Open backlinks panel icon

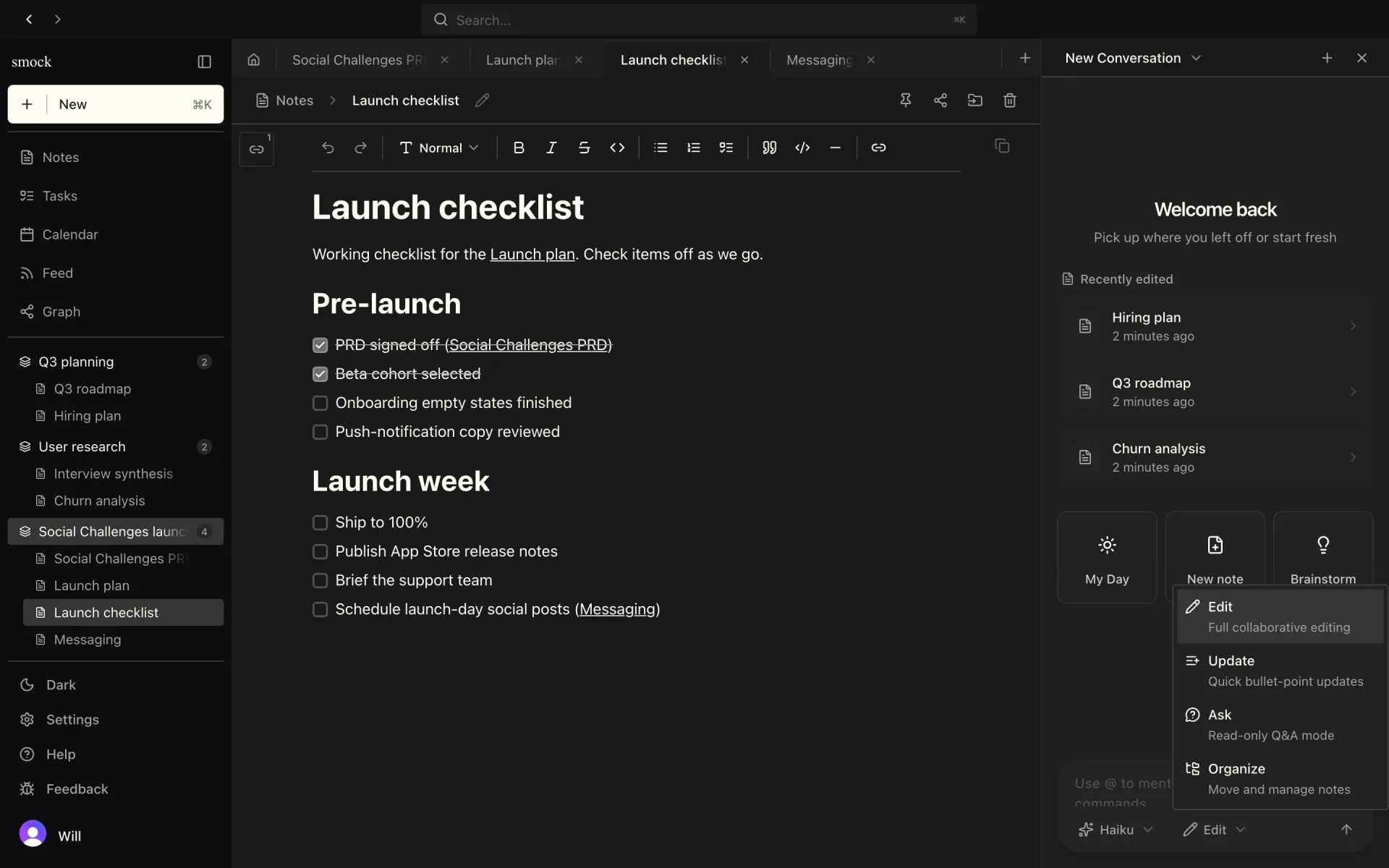256,149
